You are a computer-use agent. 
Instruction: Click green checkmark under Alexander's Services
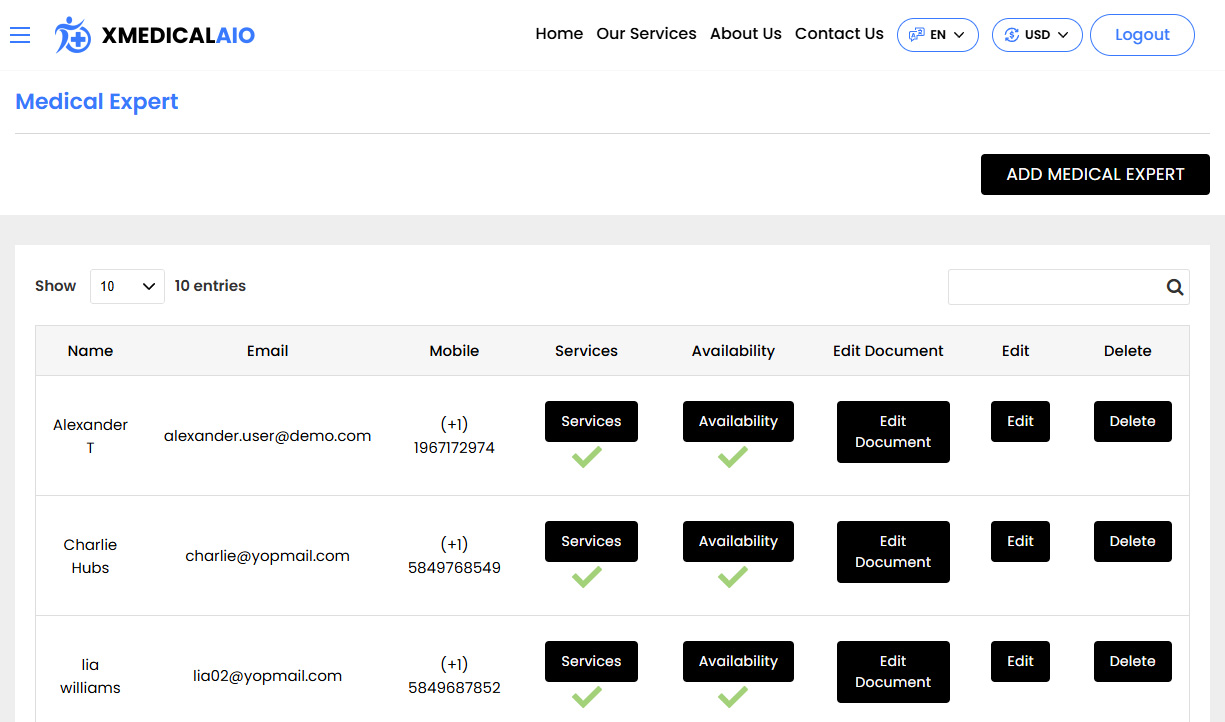point(586,457)
